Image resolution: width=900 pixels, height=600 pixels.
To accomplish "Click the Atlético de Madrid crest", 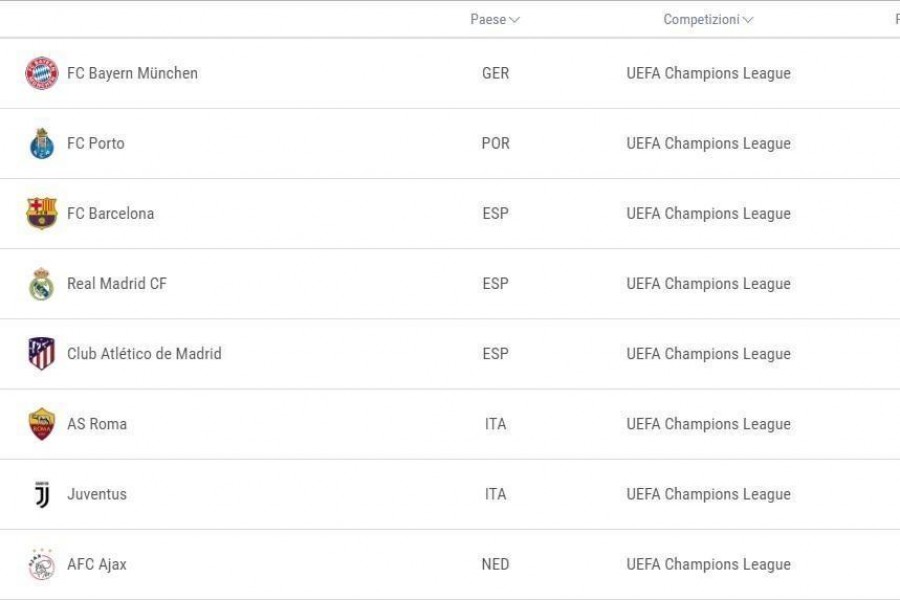I will (42, 354).
